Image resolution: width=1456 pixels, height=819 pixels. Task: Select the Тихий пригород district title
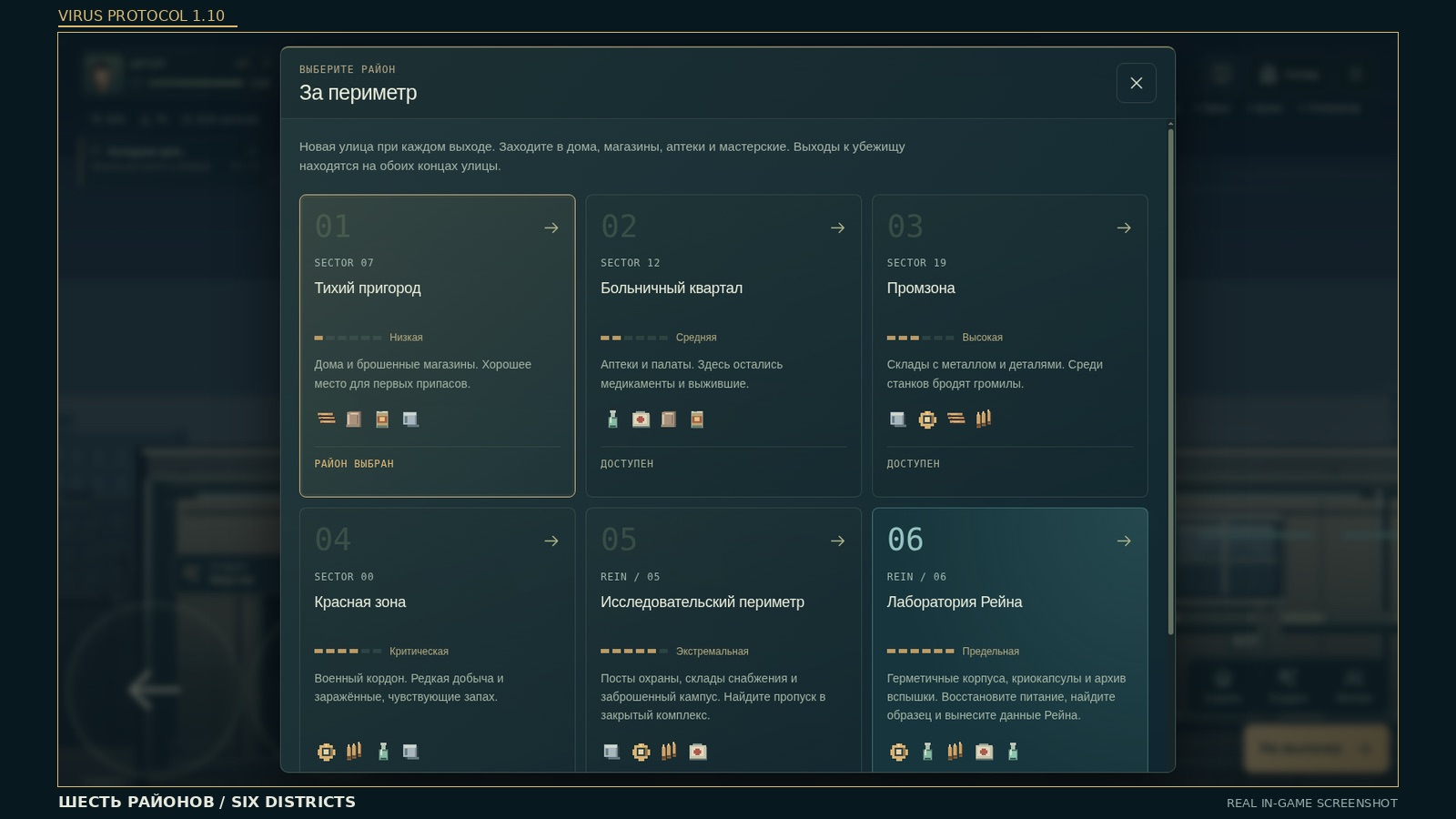368,288
